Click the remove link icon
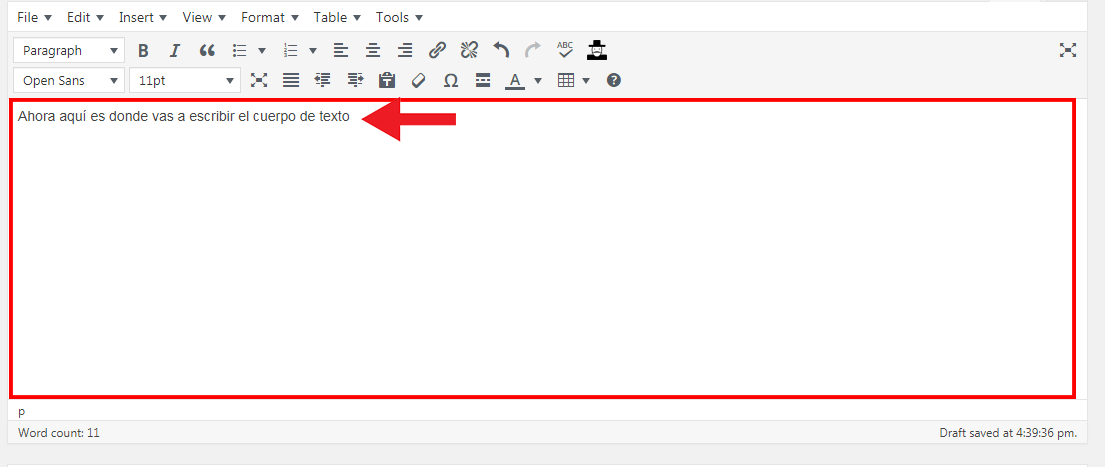The image size is (1105, 467). pyautogui.click(x=469, y=50)
